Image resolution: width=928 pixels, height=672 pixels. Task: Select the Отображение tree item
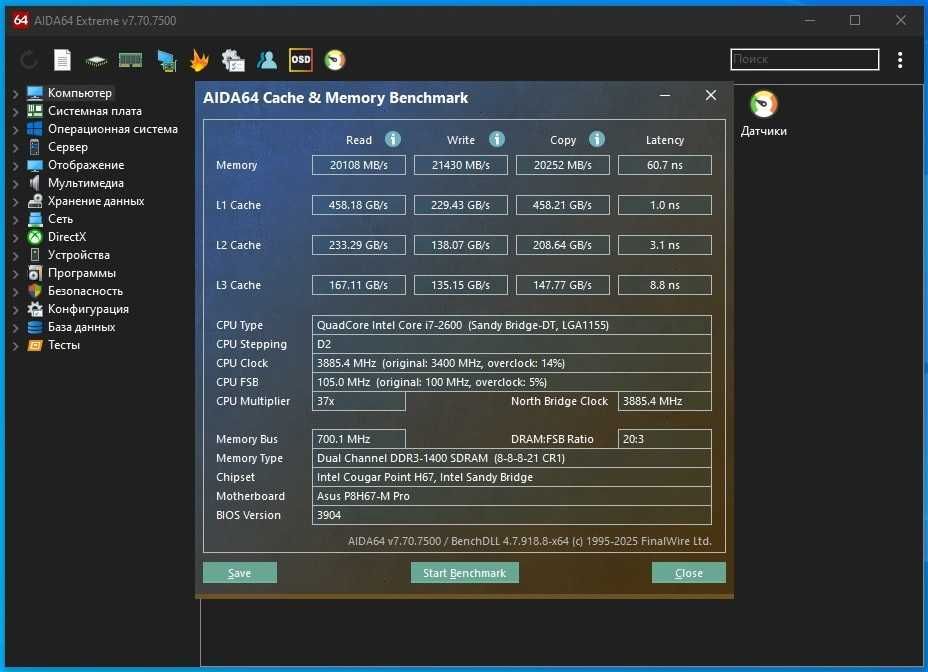[86, 165]
